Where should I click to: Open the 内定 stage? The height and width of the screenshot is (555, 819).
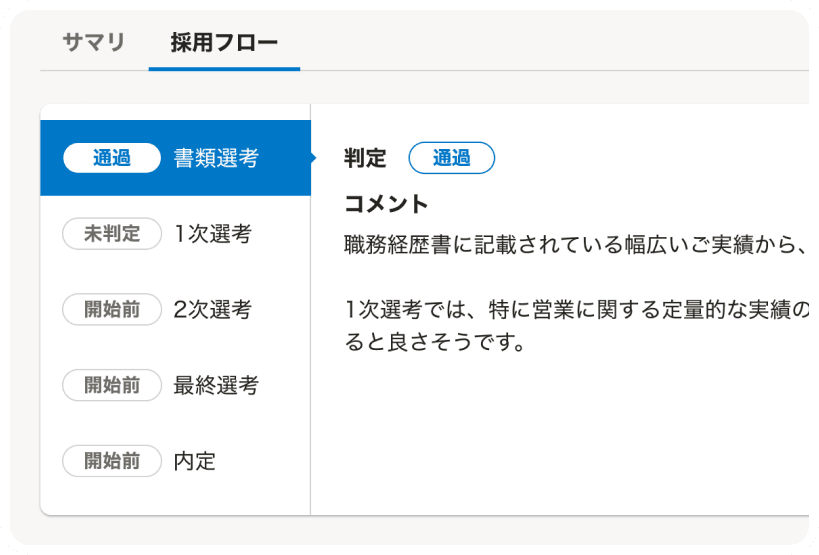pyautogui.click(x=194, y=461)
